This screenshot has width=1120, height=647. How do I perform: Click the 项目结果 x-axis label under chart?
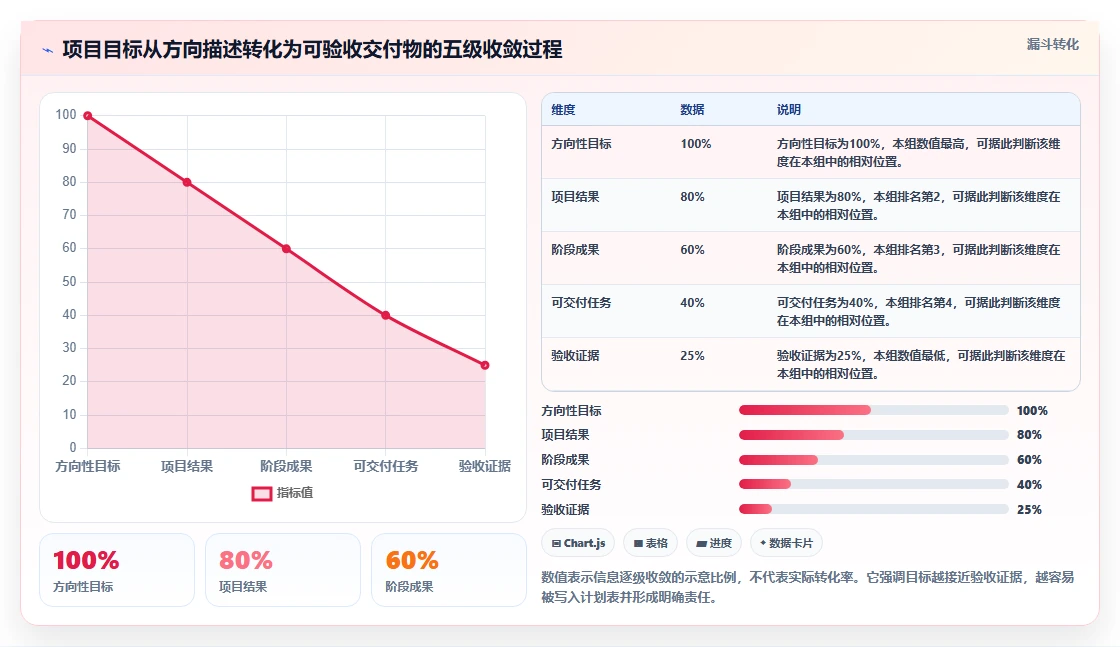[187, 466]
